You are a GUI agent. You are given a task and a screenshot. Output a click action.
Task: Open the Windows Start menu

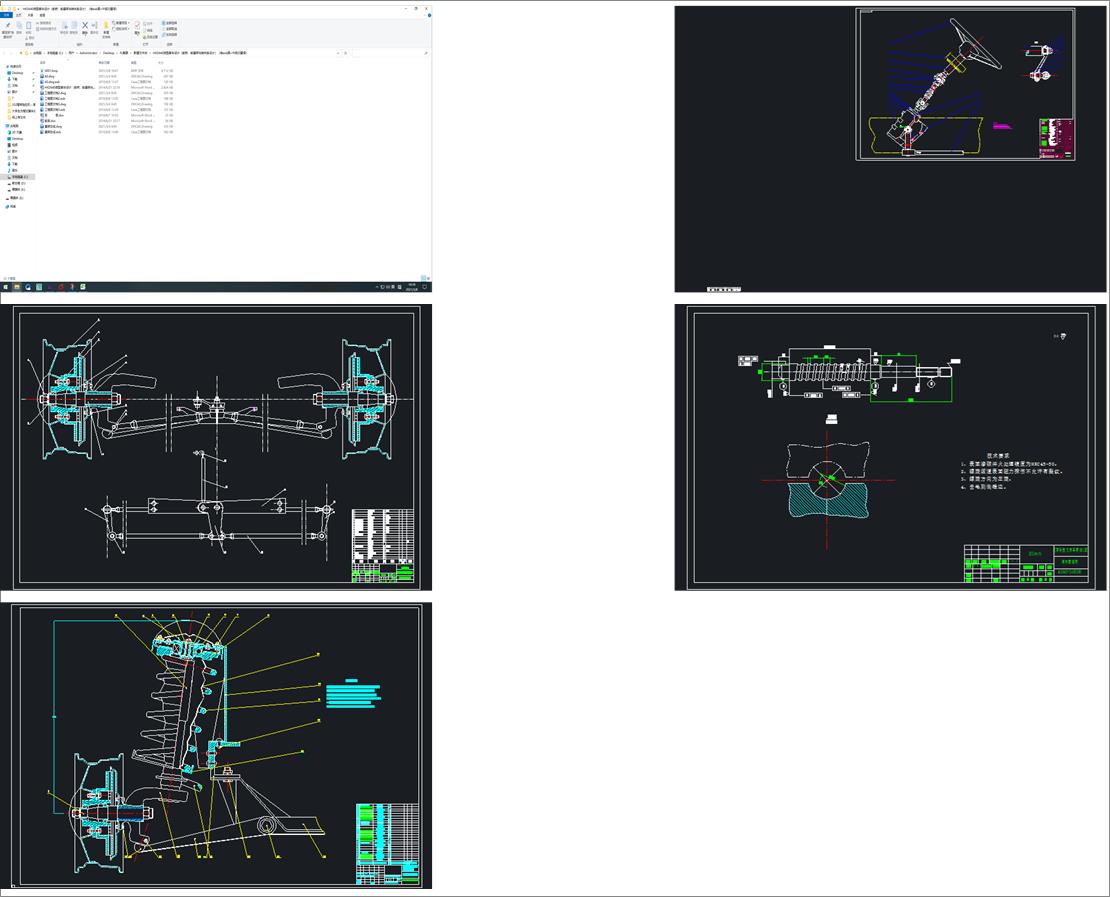[x=6, y=287]
